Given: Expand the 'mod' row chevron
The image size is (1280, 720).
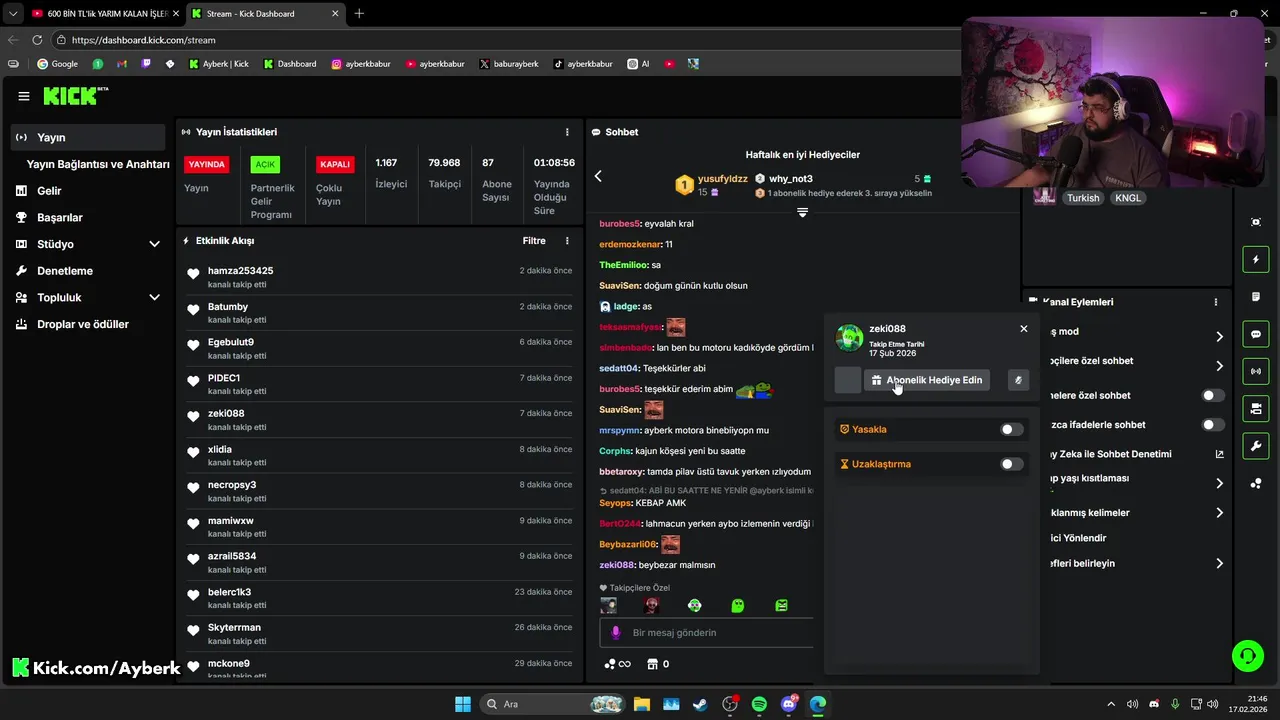Looking at the screenshot, I should [x=1219, y=337].
